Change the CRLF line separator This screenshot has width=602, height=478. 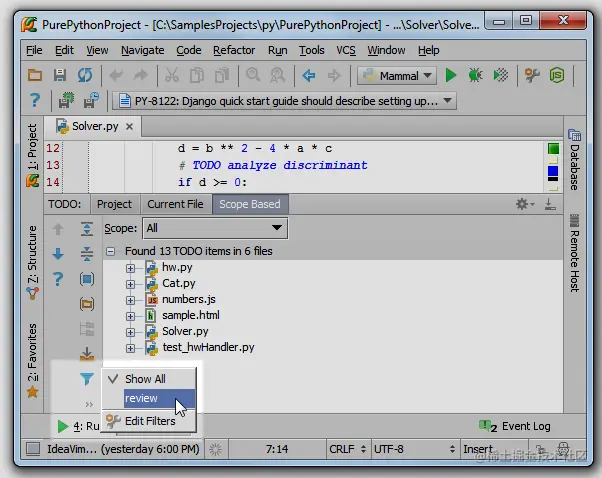coord(348,448)
